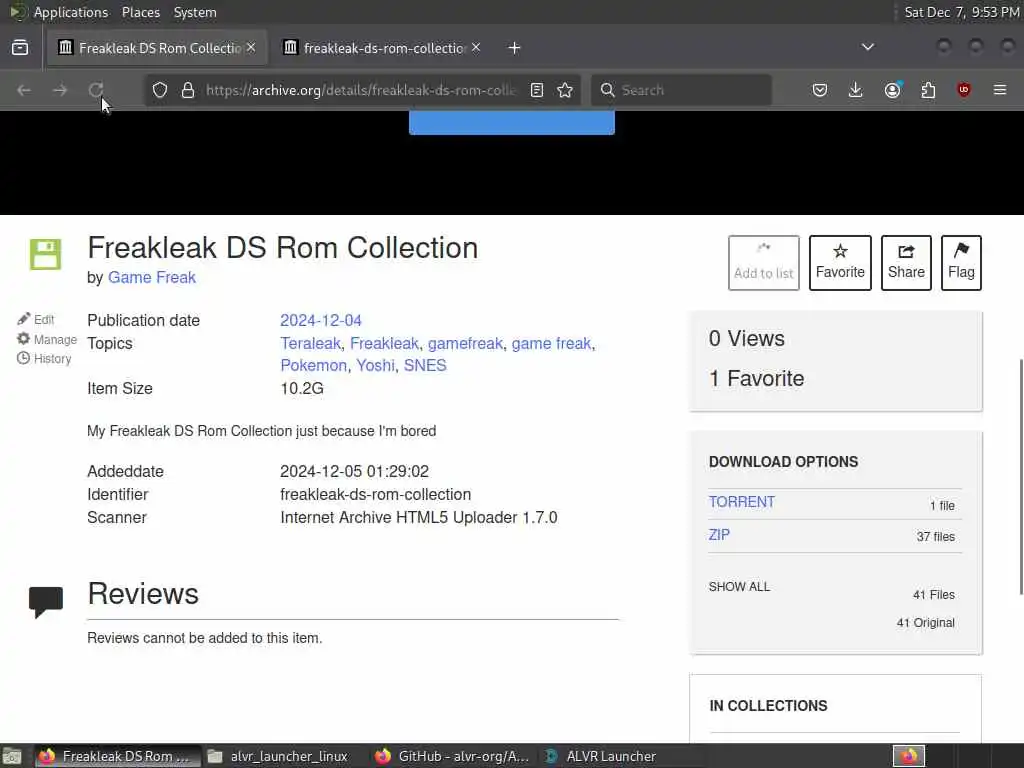Open the Teraleak topic link

(310, 344)
